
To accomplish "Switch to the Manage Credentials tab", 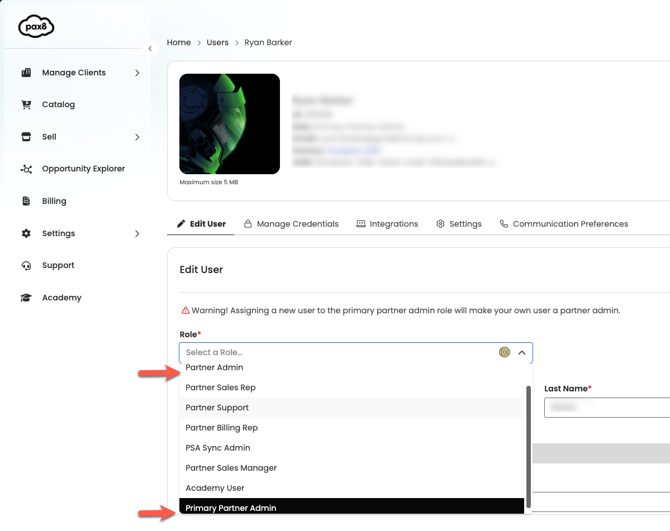I will tap(291, 224).
